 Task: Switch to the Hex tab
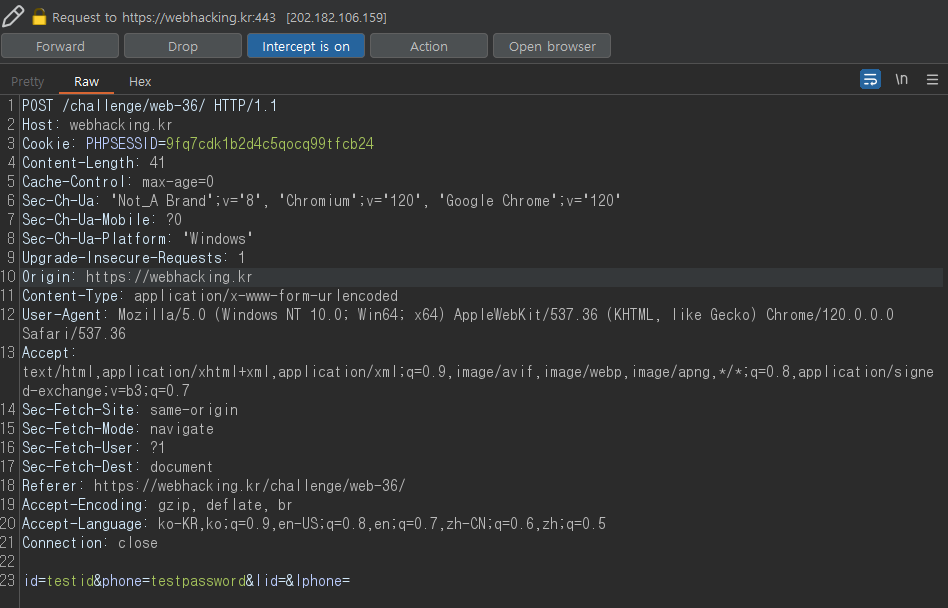(x=140, y=82)
